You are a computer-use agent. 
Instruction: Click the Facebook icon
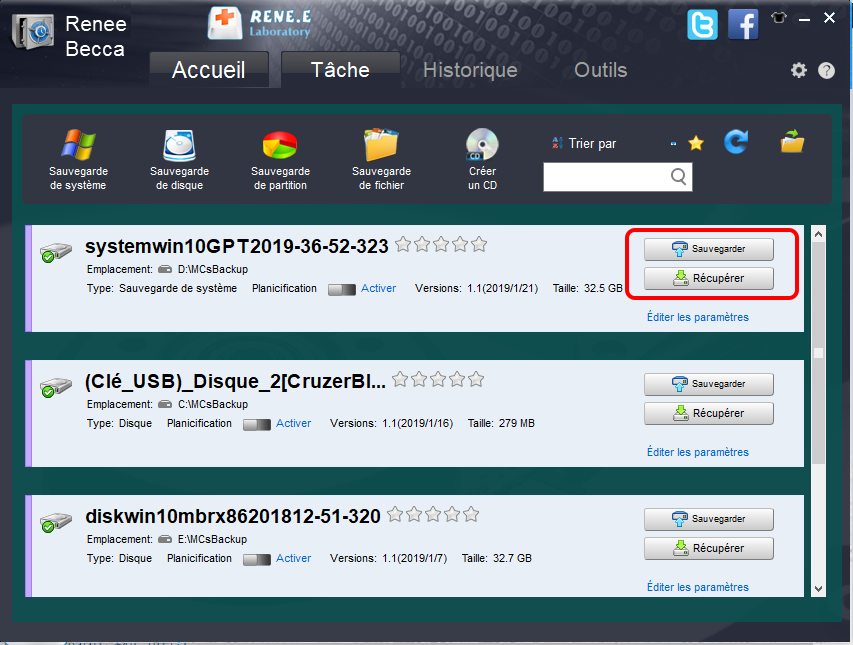click(x=743, y=25)
